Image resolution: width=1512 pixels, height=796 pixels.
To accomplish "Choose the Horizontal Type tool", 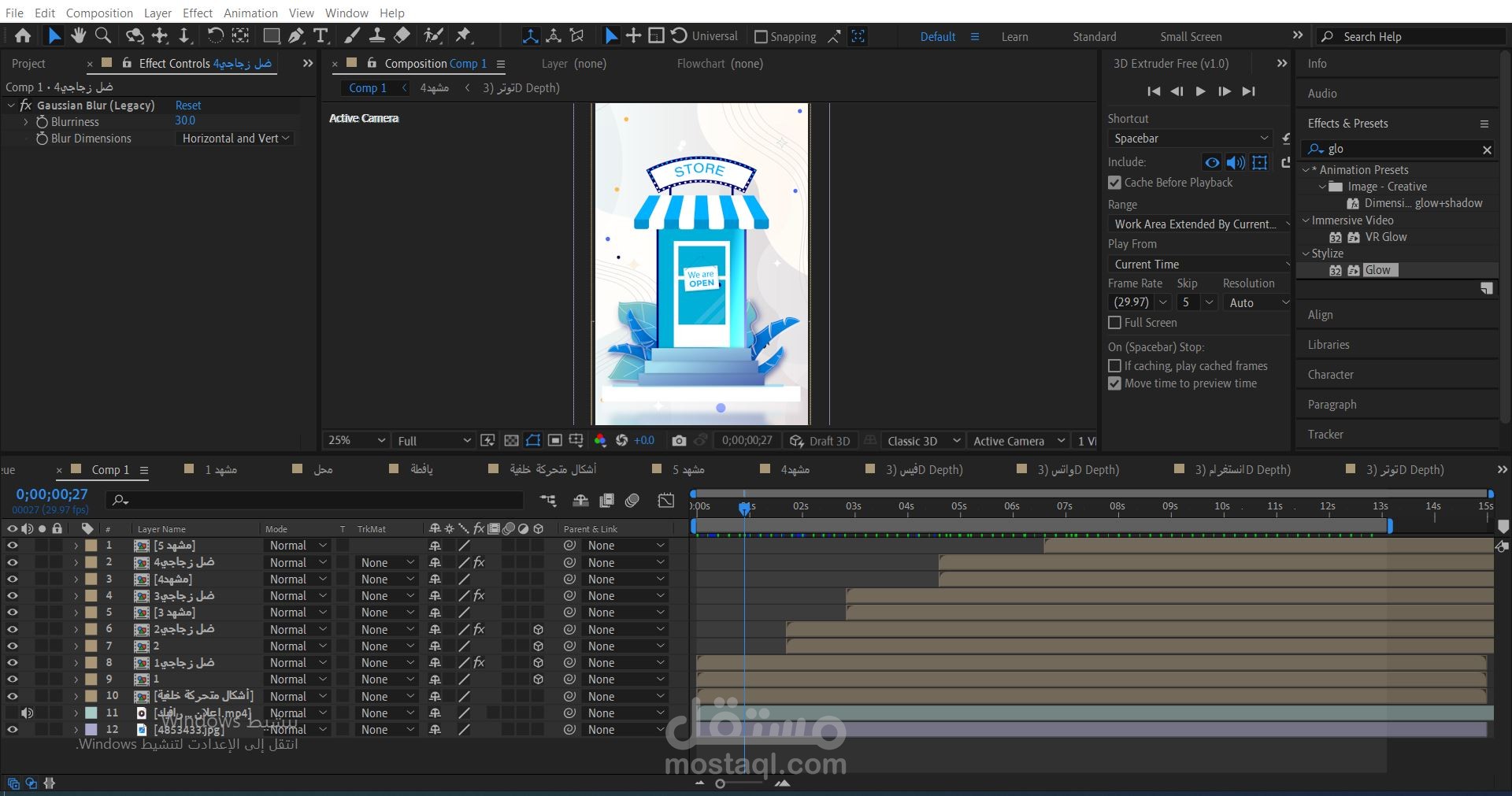I will pos(321,35).
